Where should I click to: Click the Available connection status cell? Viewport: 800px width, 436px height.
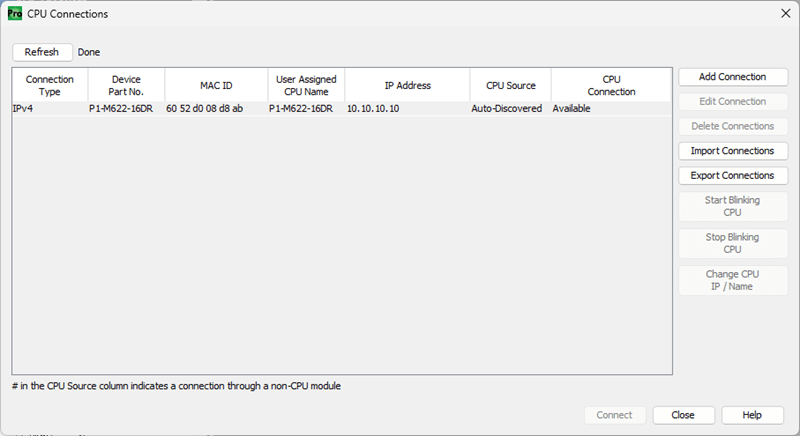click(x=572, y=109)
